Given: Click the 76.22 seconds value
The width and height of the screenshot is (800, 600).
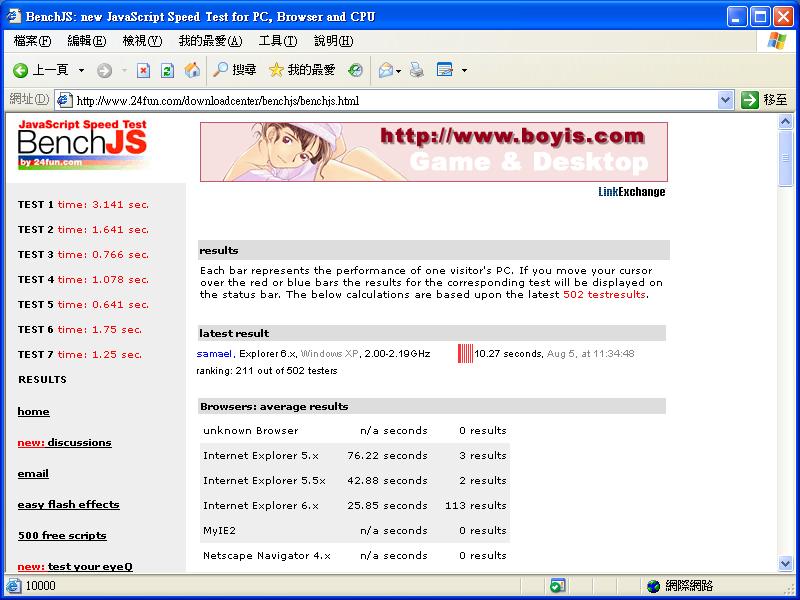Looking at the screenshot, I should point(387,456).
